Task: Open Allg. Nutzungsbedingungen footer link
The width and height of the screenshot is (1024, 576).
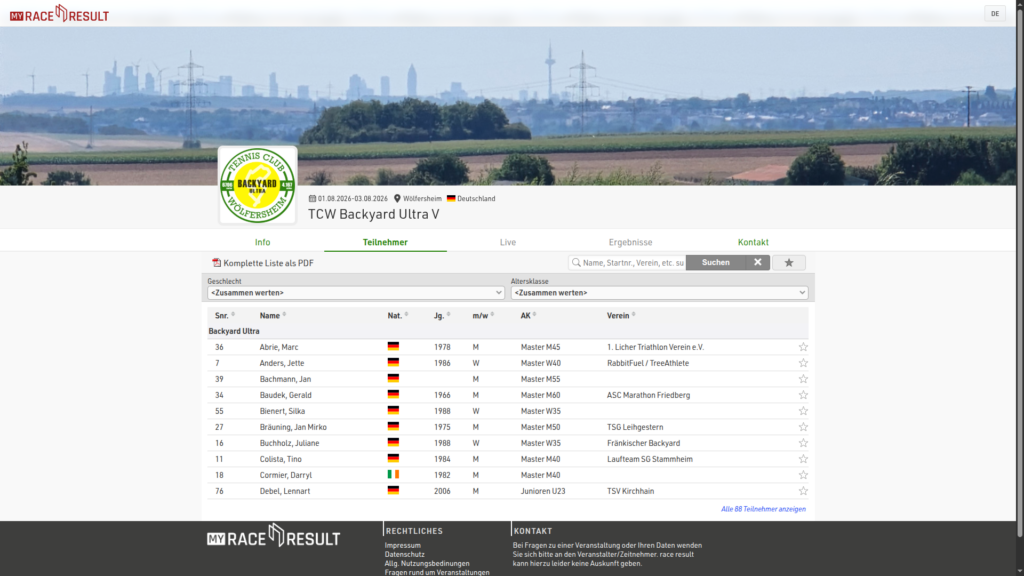Action: pyautogui.click(x=427, y=564)
